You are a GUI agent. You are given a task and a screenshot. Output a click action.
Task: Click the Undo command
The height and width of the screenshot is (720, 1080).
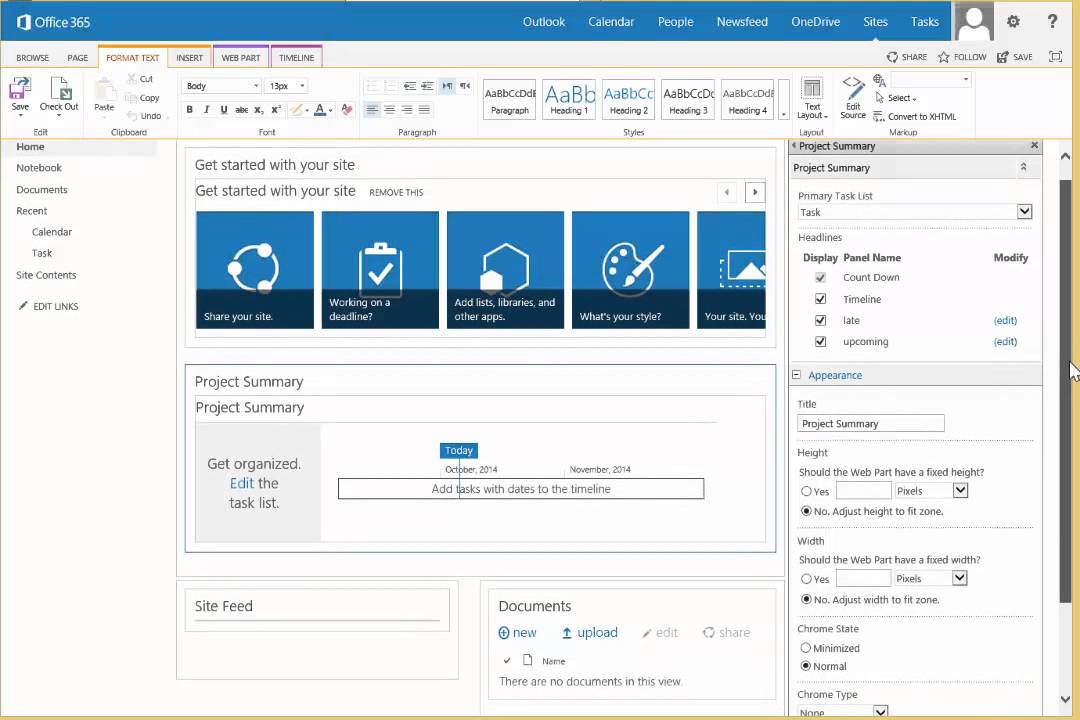pyautogui.click(x=145, y=116)
